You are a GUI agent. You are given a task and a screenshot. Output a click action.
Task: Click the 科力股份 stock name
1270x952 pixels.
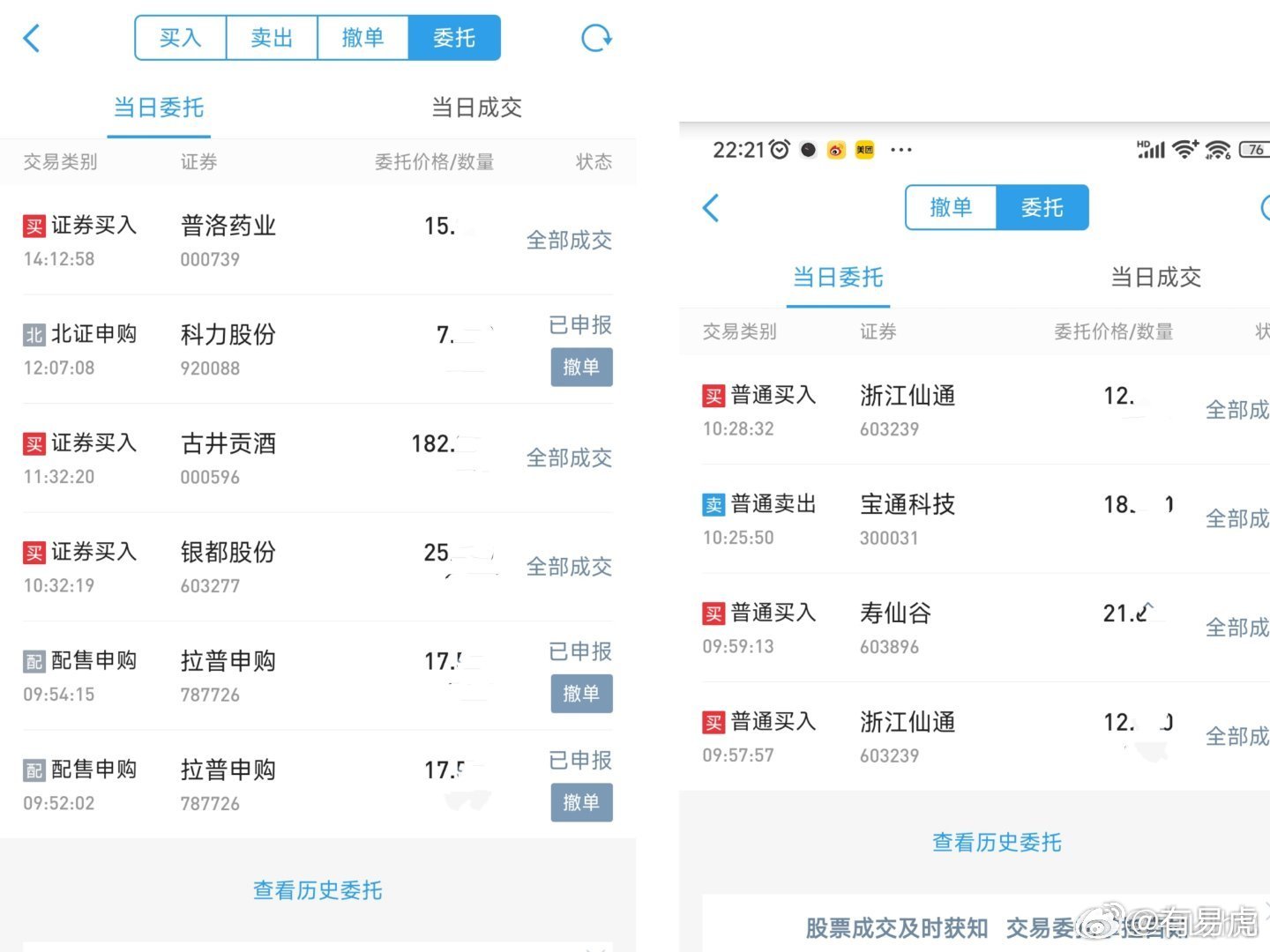[228, 335]
